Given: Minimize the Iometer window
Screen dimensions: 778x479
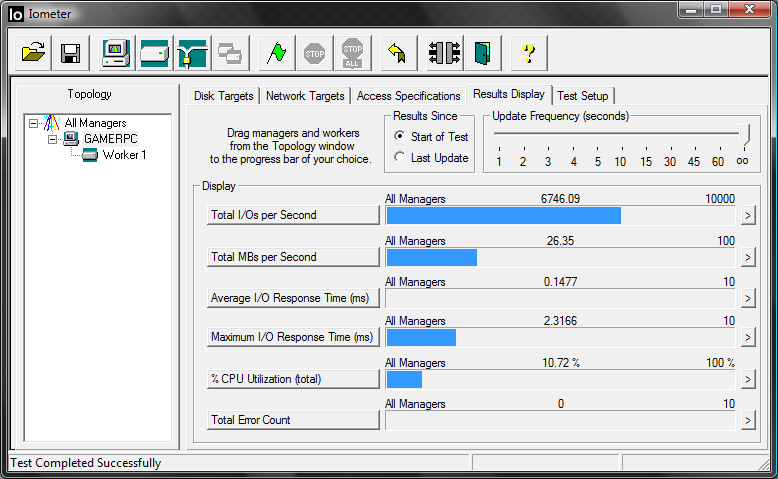Looking at the screenshot, I should point(691,10).
